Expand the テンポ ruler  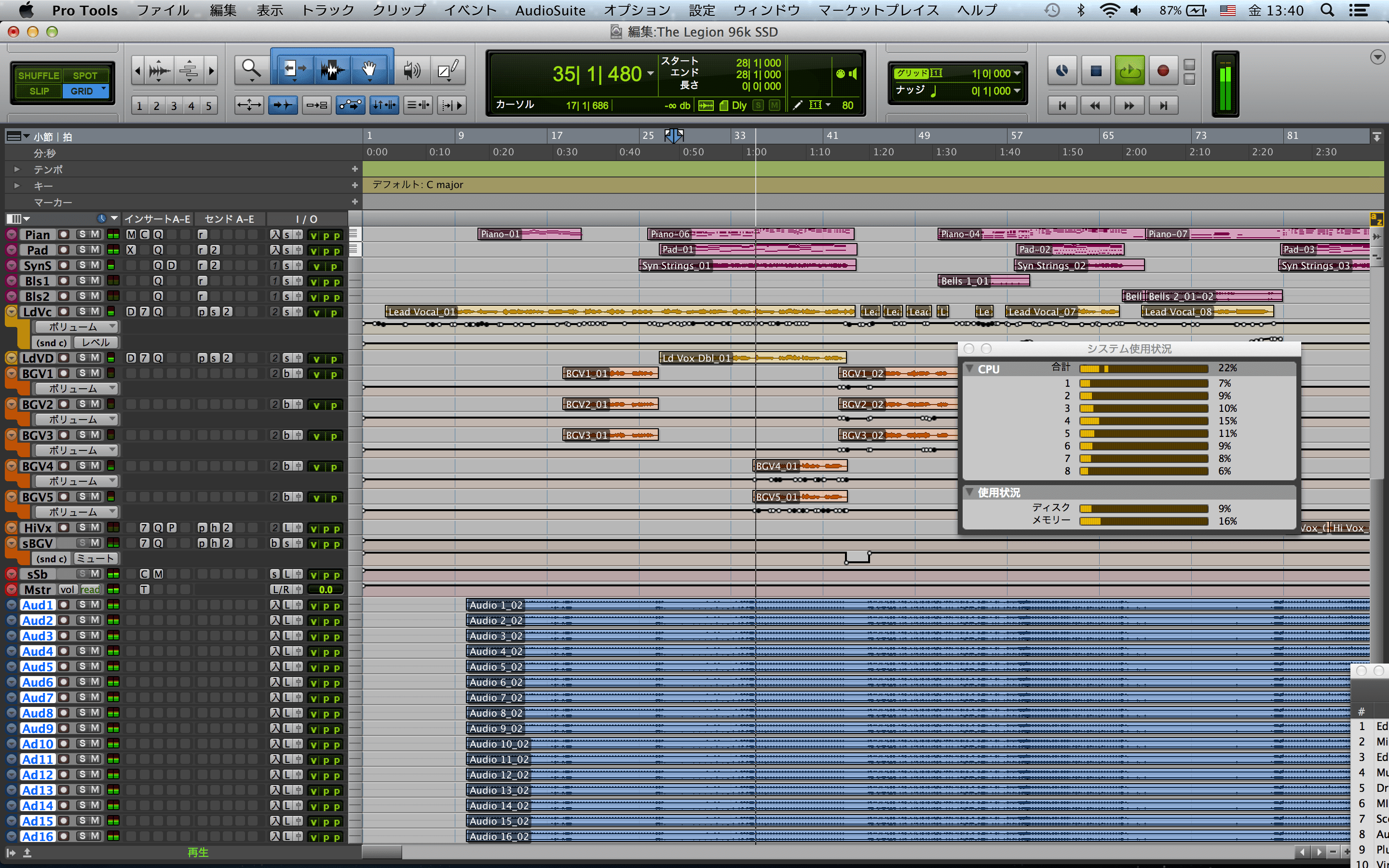click(x=17, y=169)
